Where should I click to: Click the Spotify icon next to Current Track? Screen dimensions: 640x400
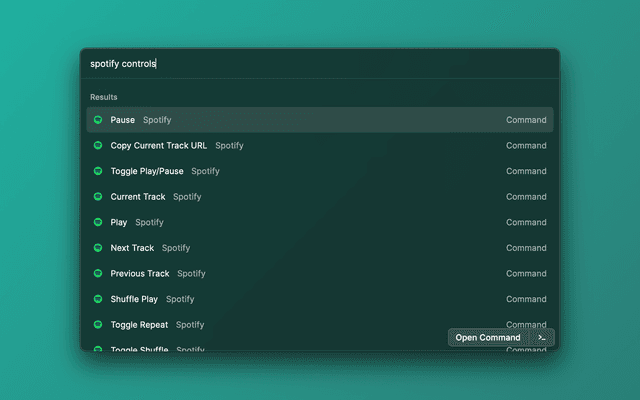(98, 197)
